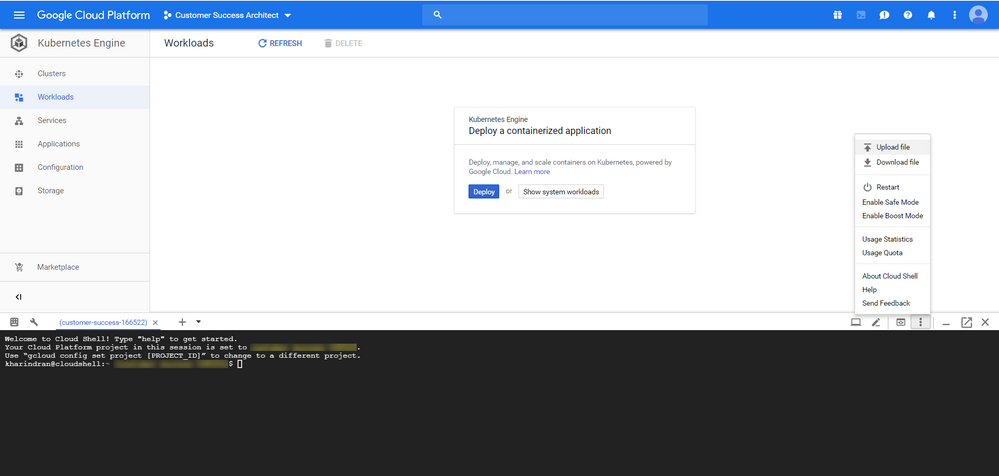Screen dimensions: 999x476
Task: Open the Customer Success Architect project selector
Action: coord(227,15)
